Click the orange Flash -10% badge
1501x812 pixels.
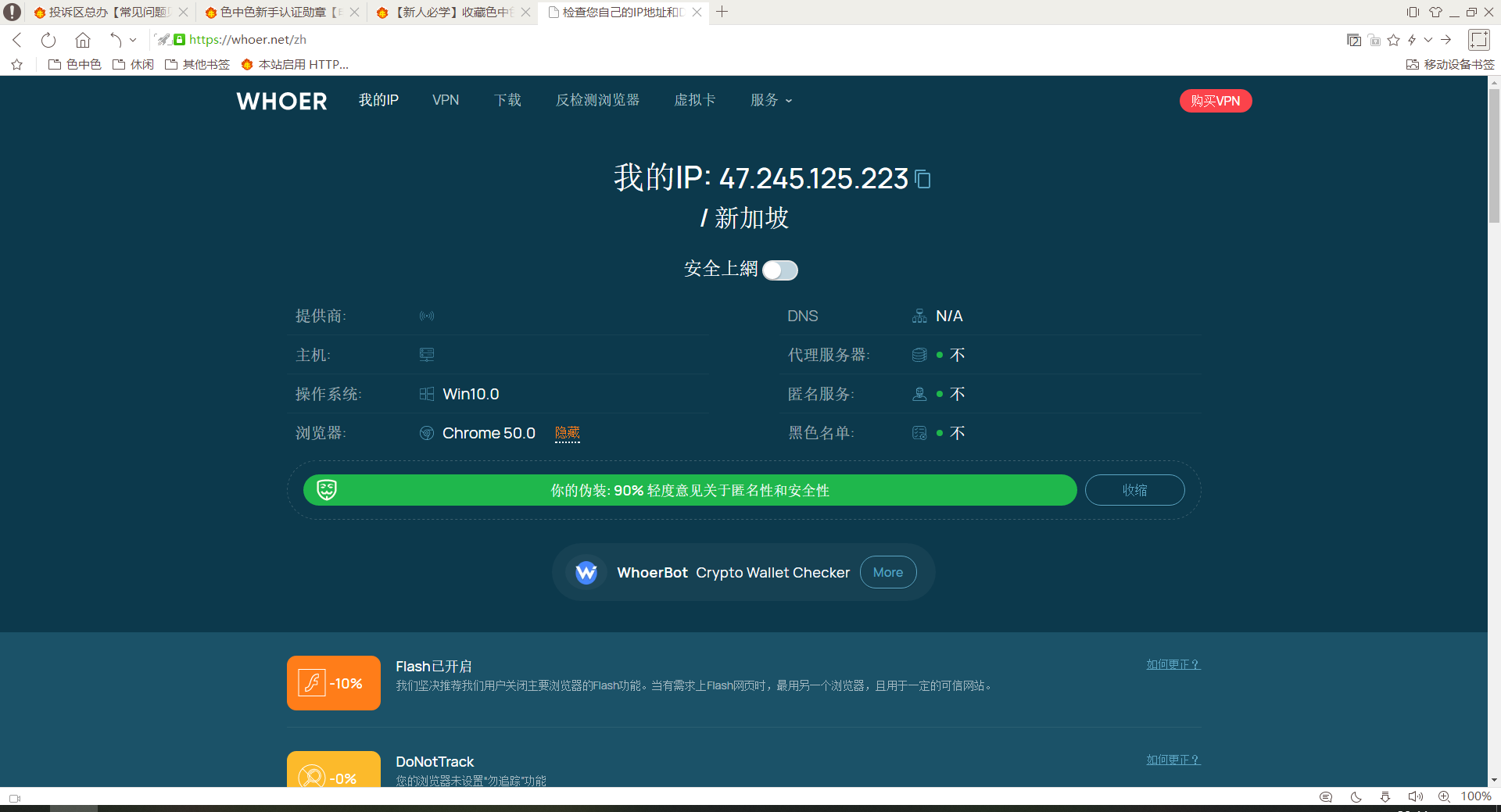tap(334, 683)
